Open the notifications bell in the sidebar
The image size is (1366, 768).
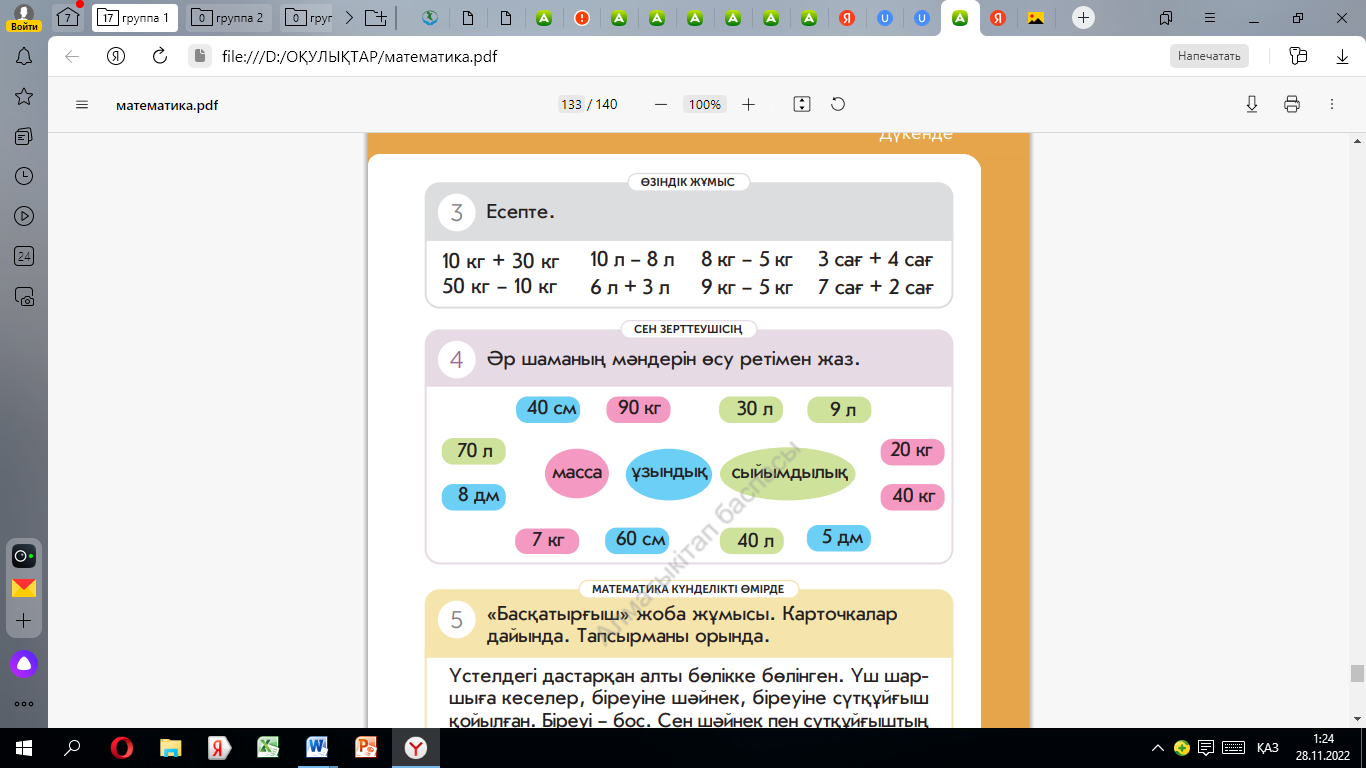(x=24, y=57)
